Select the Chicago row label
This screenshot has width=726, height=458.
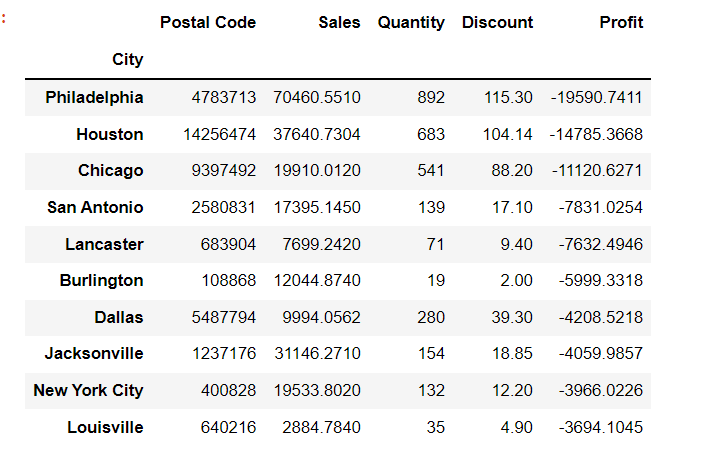[x=111, y=170]
